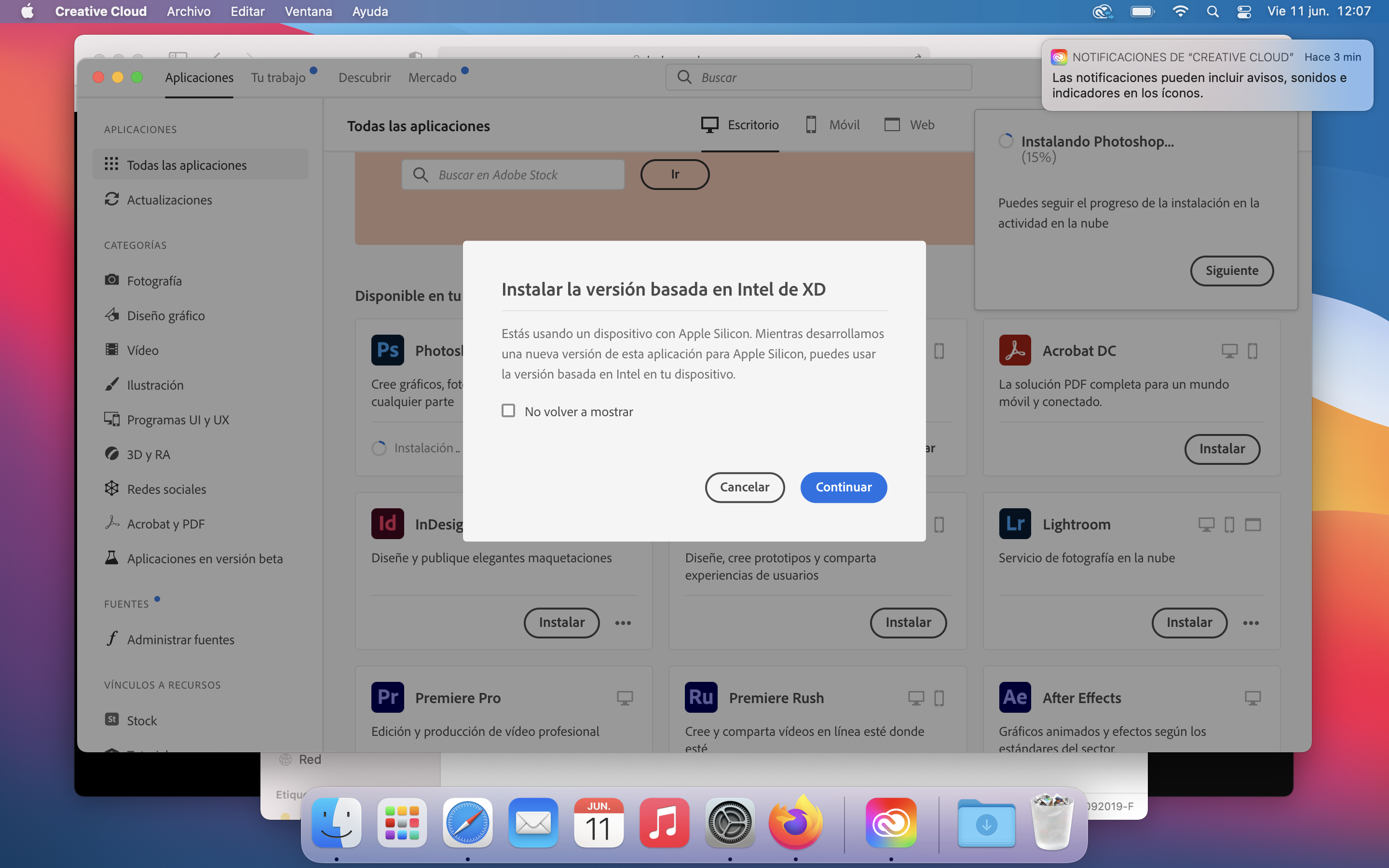
Task: Click the Lightroom app icon
Action: [1014, 524]
